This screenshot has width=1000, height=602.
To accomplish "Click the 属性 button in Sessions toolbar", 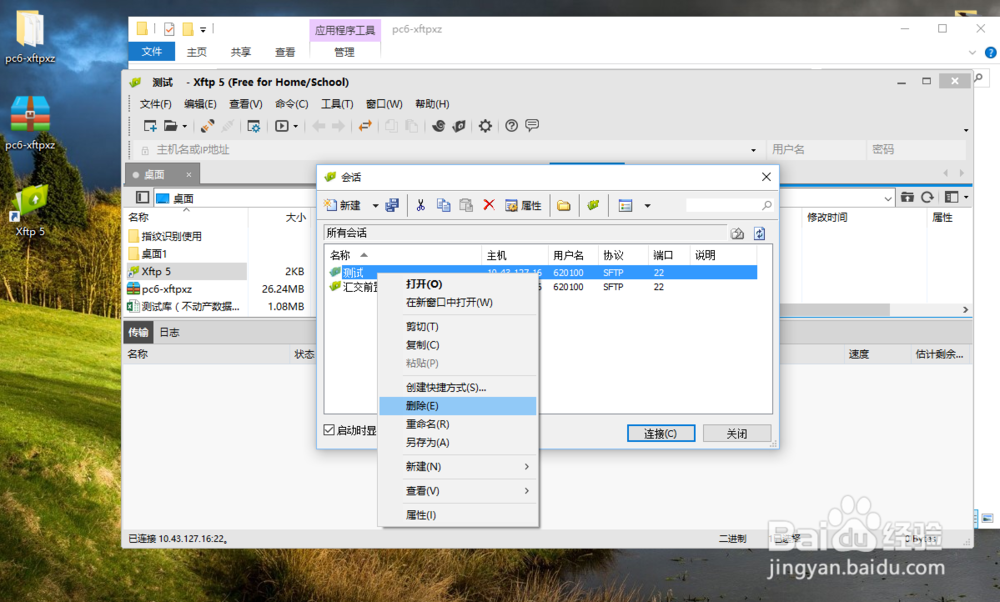I will point(523,205).
